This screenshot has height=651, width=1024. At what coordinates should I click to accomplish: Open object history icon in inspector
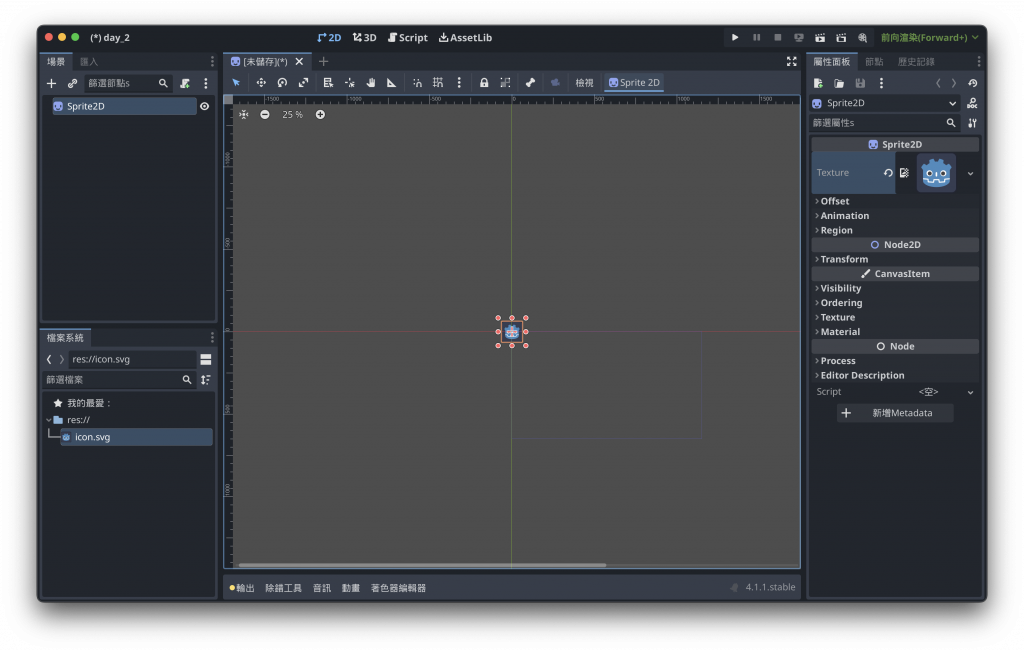coord(972,83)
